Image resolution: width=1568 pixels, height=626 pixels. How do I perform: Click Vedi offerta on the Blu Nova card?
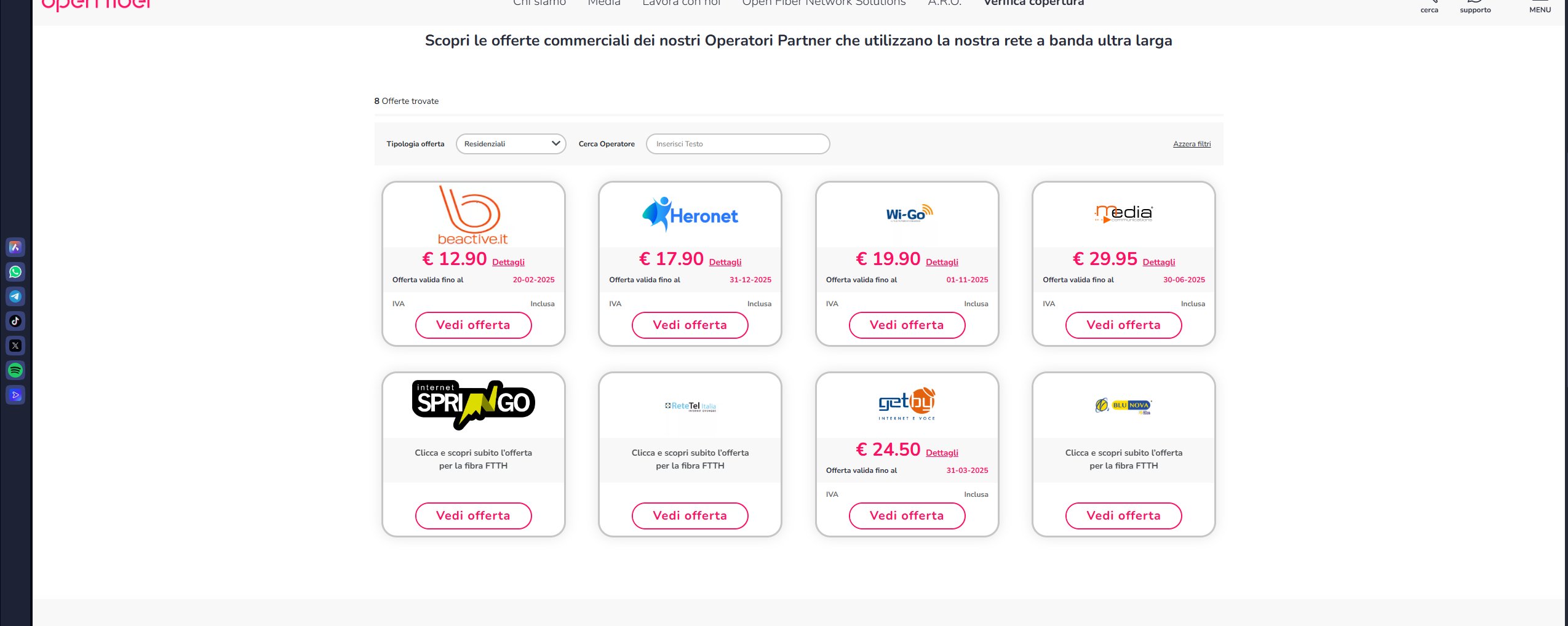click(x=1123, y=516)
